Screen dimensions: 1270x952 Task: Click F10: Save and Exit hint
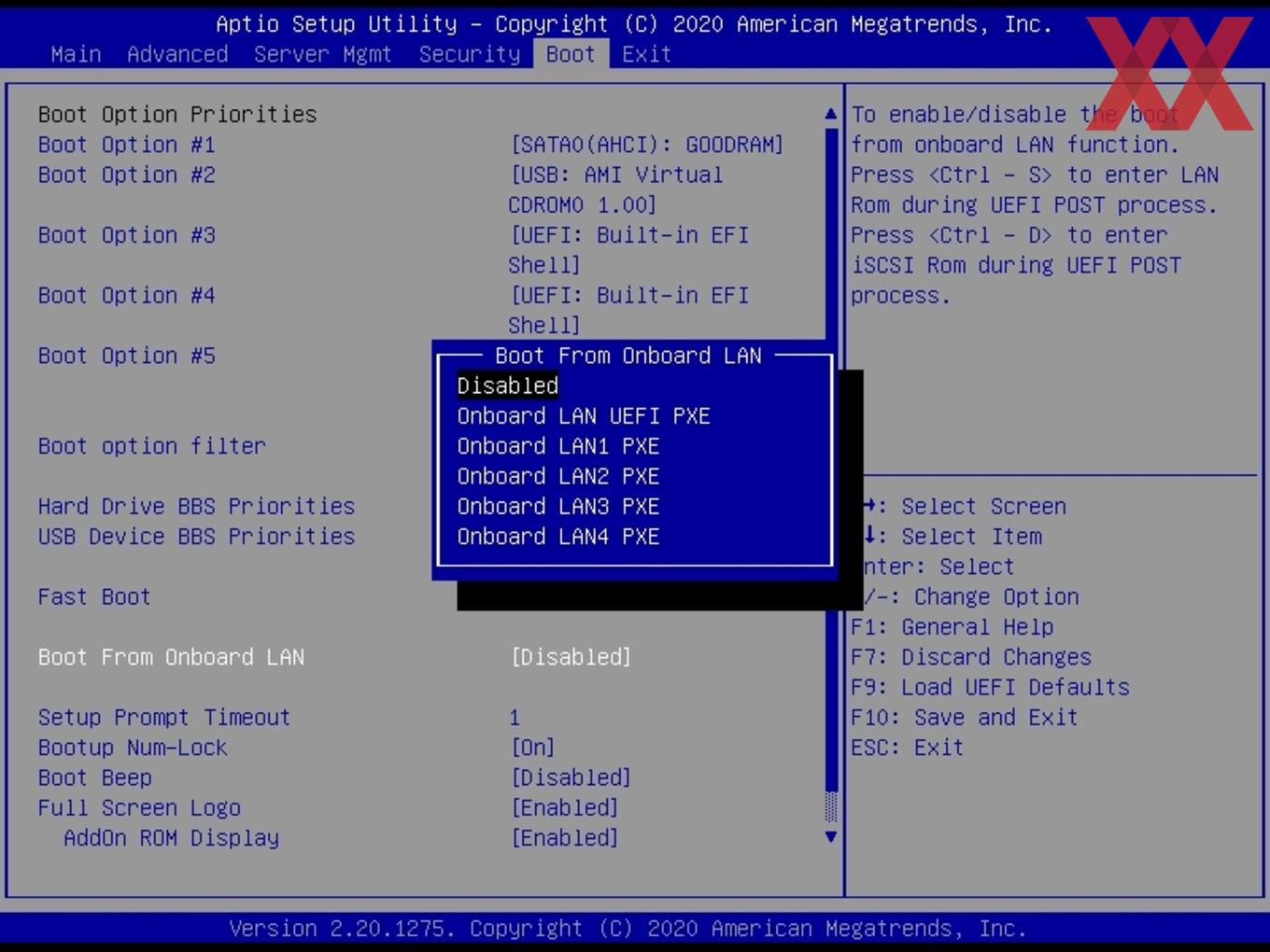point(965,718)
